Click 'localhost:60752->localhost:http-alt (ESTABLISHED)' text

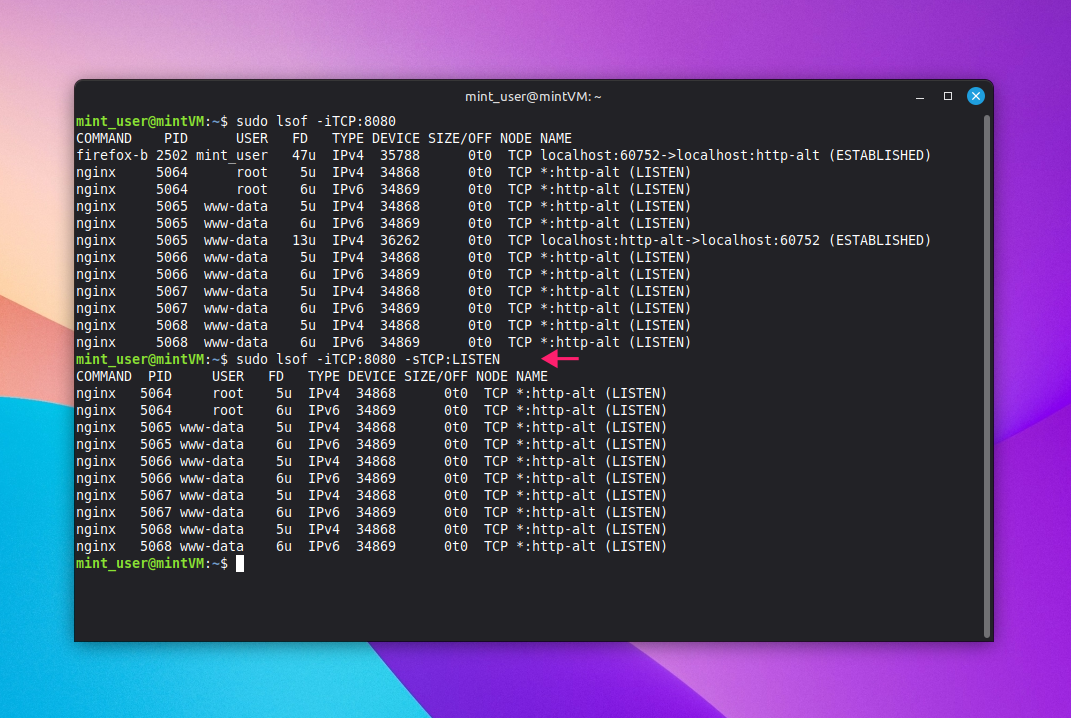coord(736,156)
